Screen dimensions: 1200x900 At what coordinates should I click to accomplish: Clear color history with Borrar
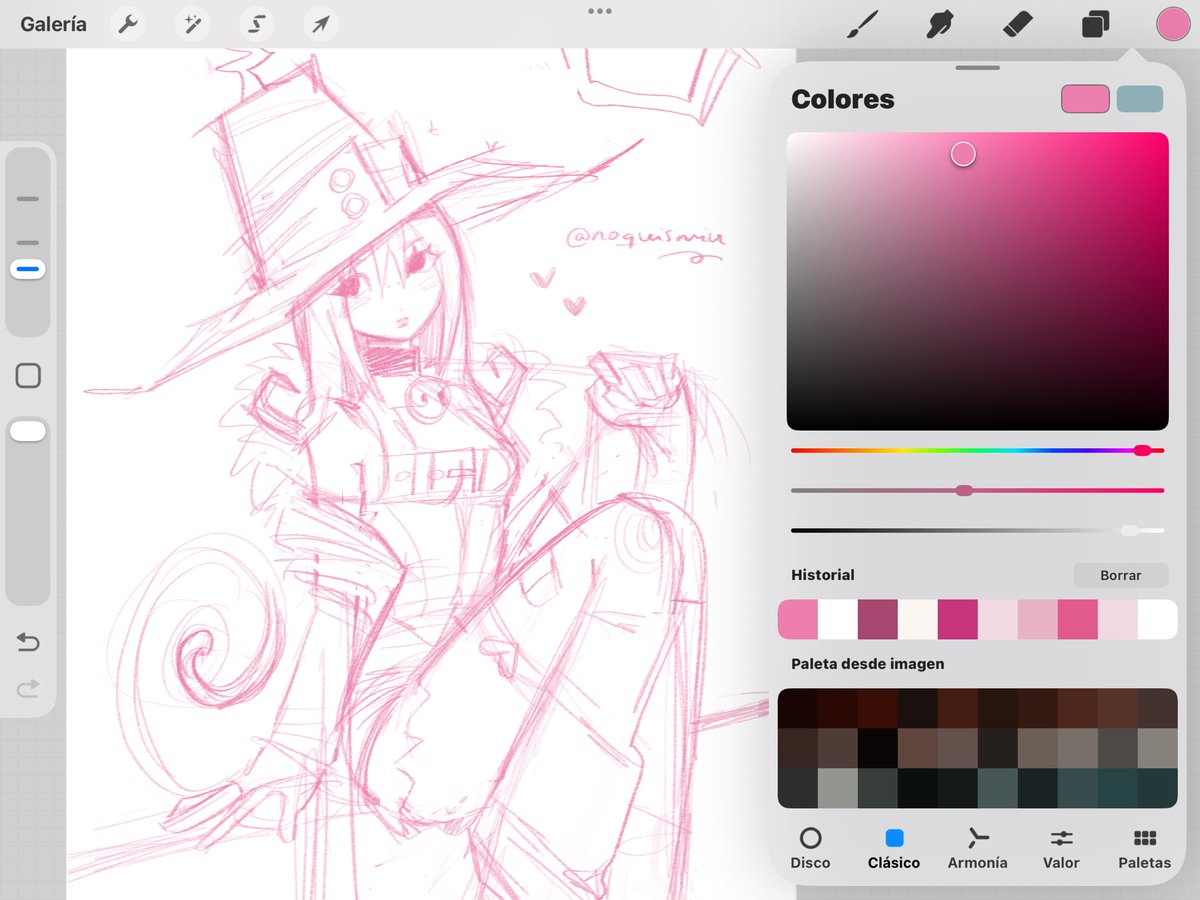1121,575
